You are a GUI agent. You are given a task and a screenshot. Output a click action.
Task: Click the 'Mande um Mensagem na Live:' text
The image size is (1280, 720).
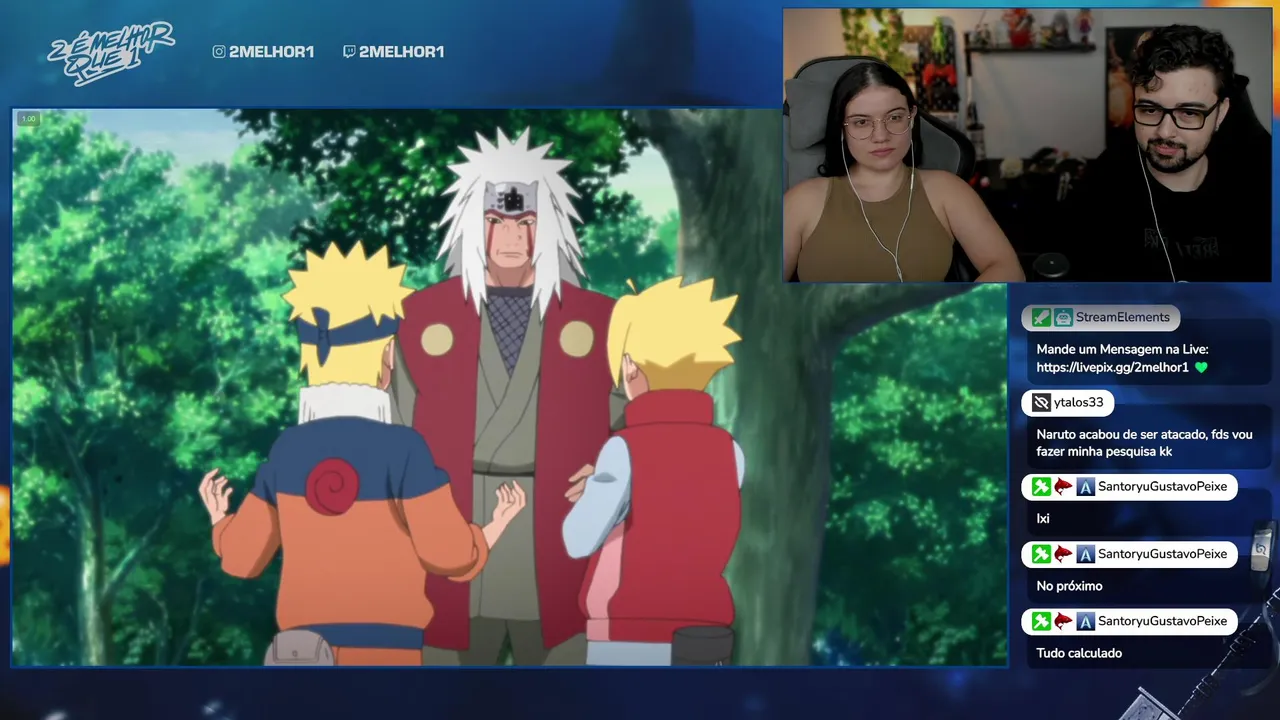pos(1122,349)
